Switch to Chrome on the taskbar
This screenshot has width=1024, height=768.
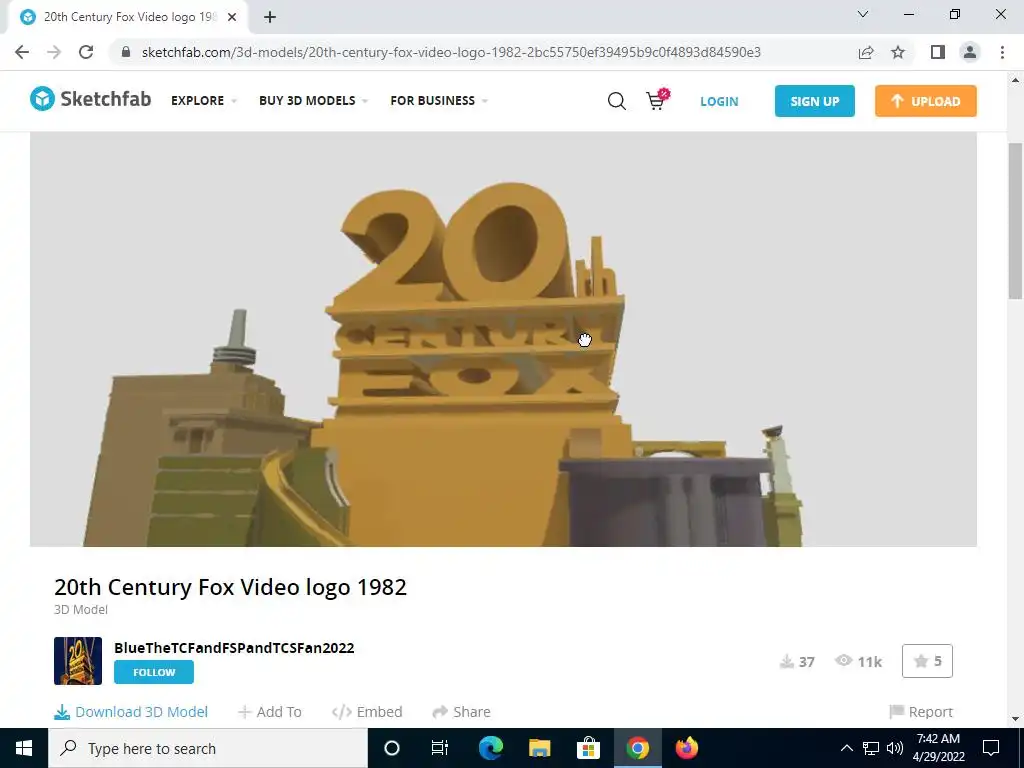tap(637, 748)
